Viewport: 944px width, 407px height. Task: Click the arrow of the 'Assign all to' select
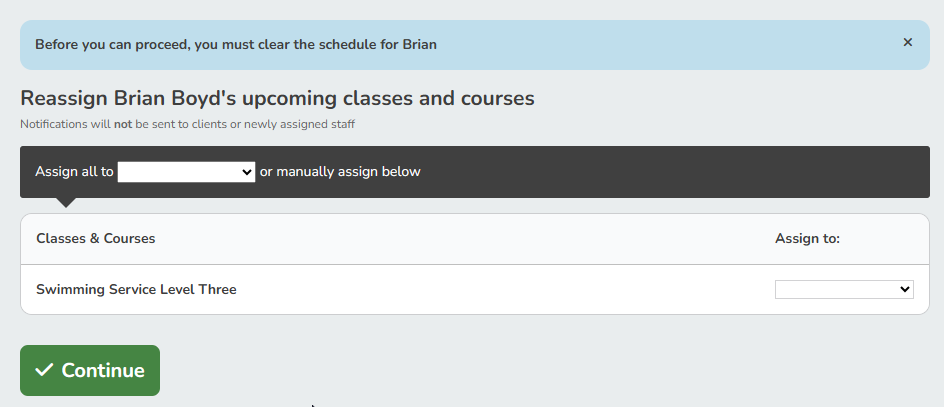pos(248,172)
